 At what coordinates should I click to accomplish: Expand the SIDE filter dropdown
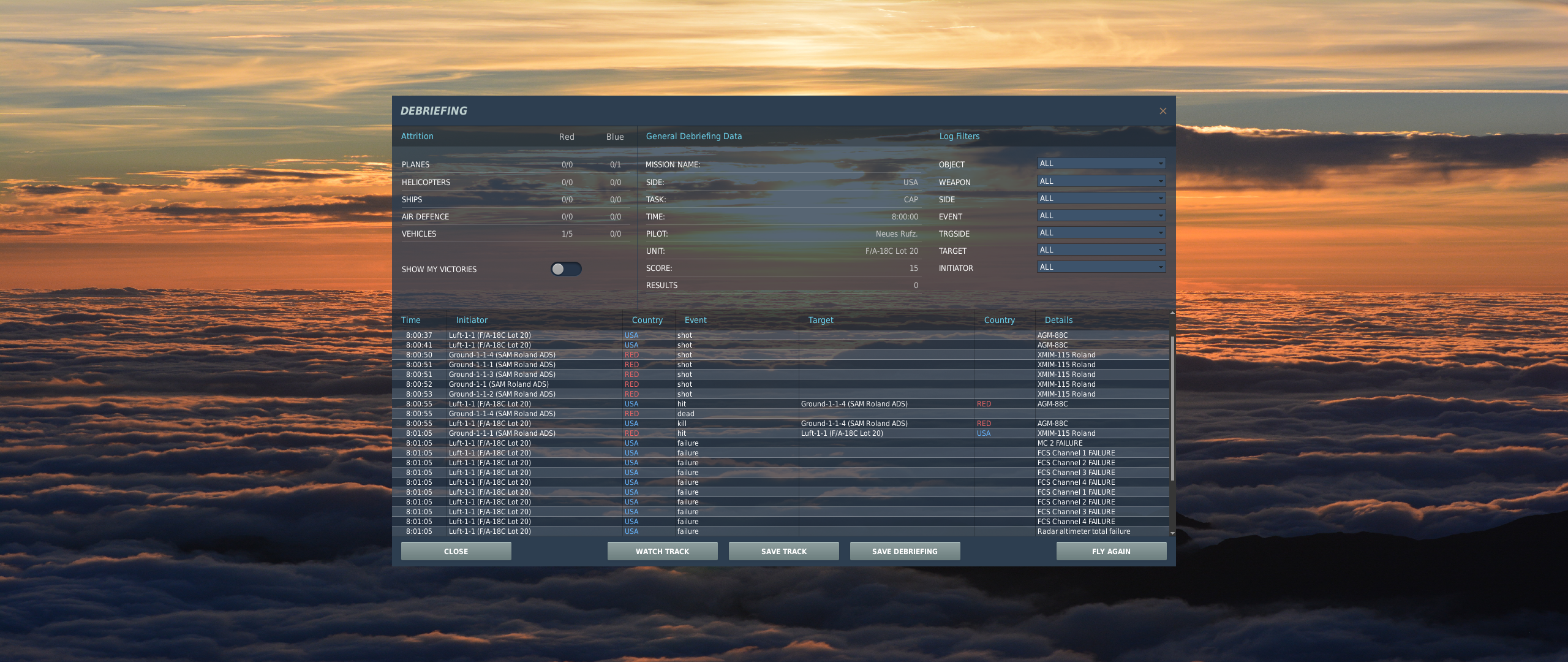coord(1101,199)
